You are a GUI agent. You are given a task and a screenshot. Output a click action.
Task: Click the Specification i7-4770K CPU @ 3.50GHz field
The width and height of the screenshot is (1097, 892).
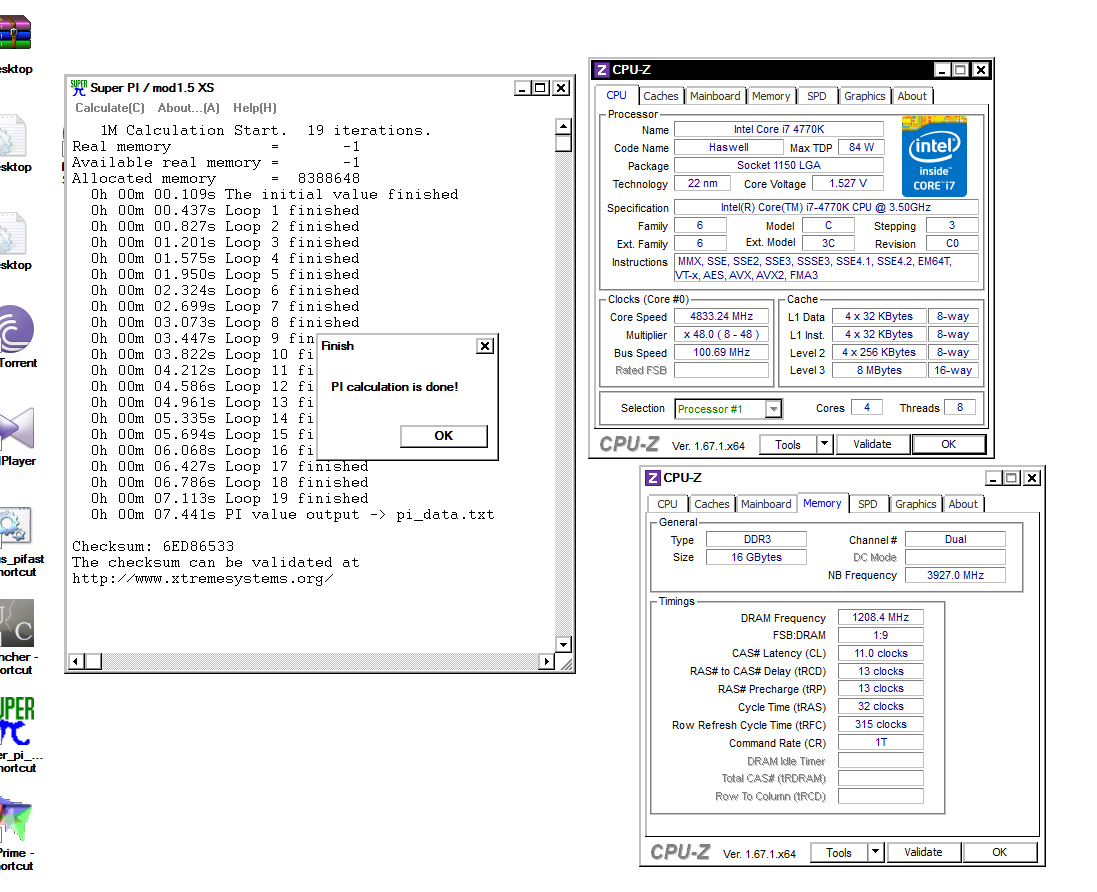click(826, 207)
